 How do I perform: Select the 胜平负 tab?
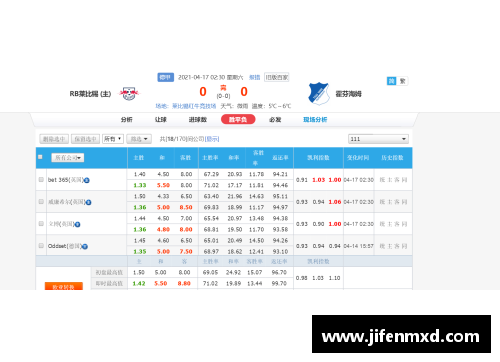pyautogui.click(x=238, y=119)
